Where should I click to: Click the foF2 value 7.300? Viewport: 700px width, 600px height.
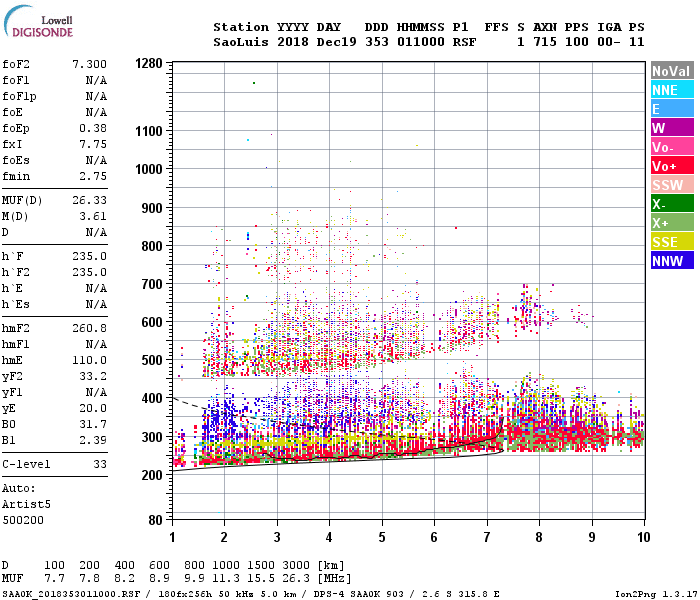click(90, 64)
